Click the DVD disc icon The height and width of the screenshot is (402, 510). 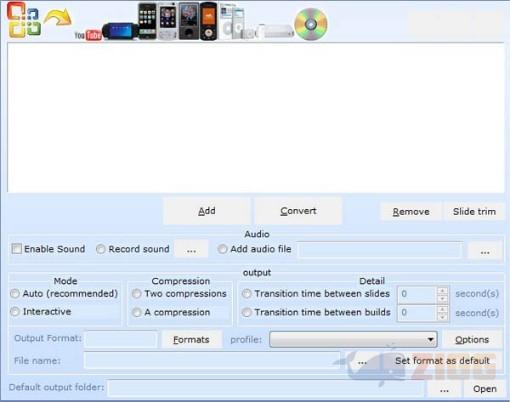pyautogui.click(x=311, y=24)
